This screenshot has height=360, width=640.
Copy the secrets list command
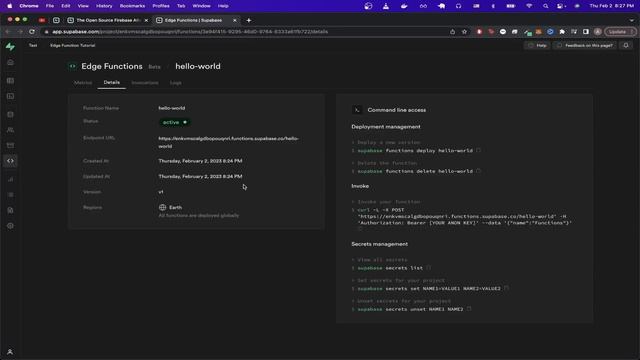point(428,268)
